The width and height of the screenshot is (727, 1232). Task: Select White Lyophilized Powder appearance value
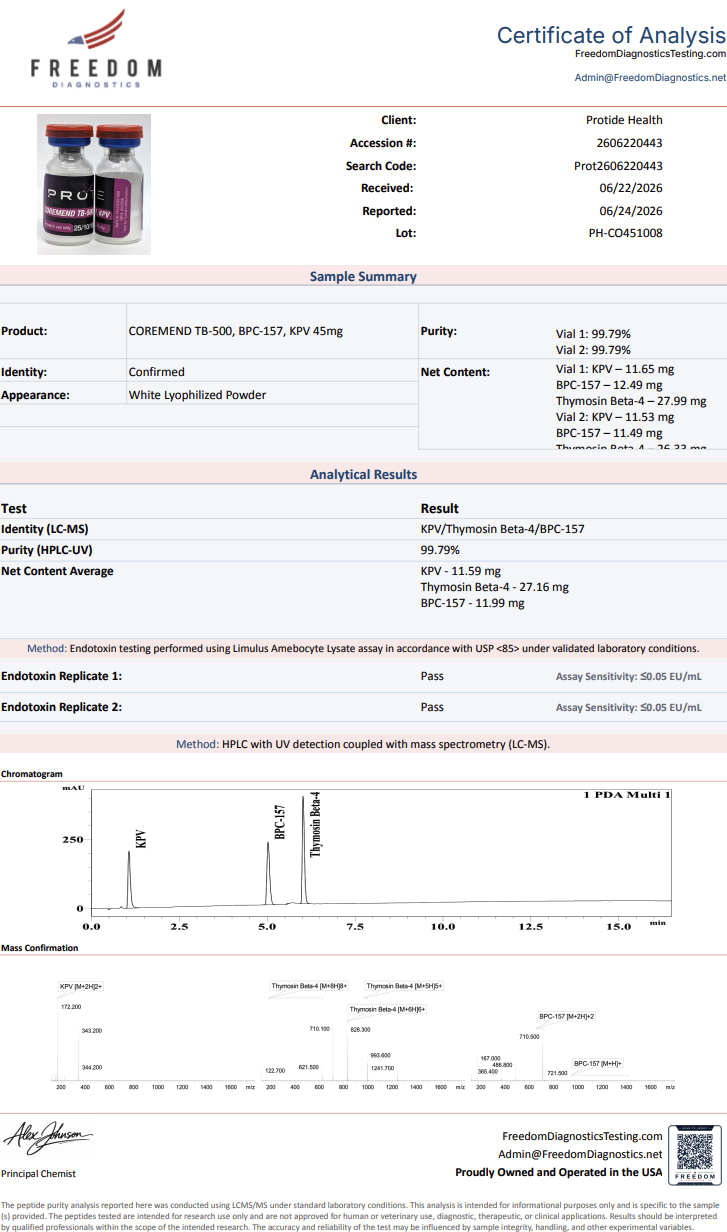click(198, 395)
